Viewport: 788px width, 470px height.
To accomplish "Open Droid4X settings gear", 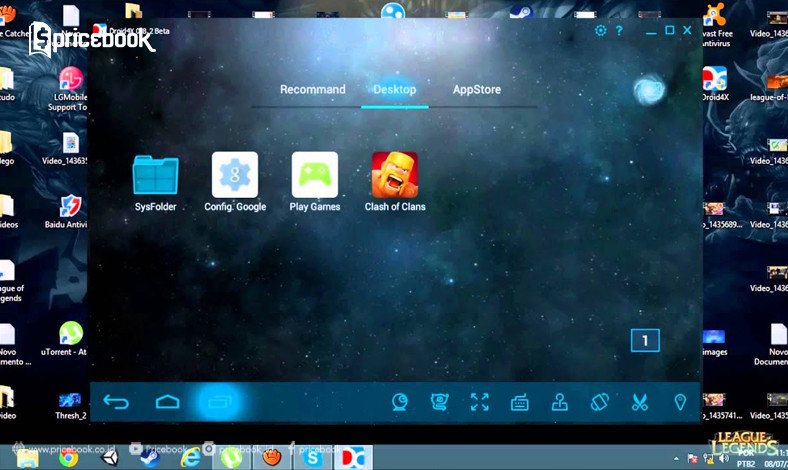I will (x=601, y=31).
